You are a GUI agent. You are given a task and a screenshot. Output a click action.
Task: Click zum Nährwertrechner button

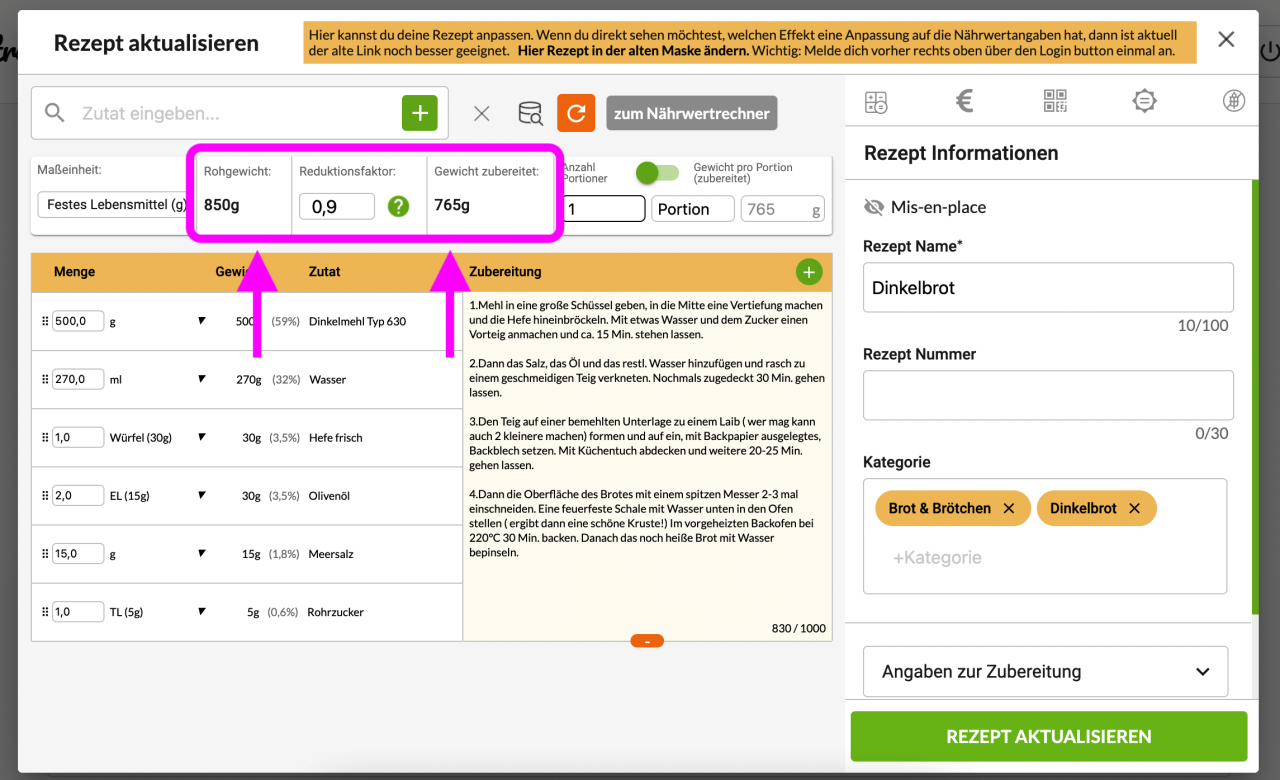692,113
